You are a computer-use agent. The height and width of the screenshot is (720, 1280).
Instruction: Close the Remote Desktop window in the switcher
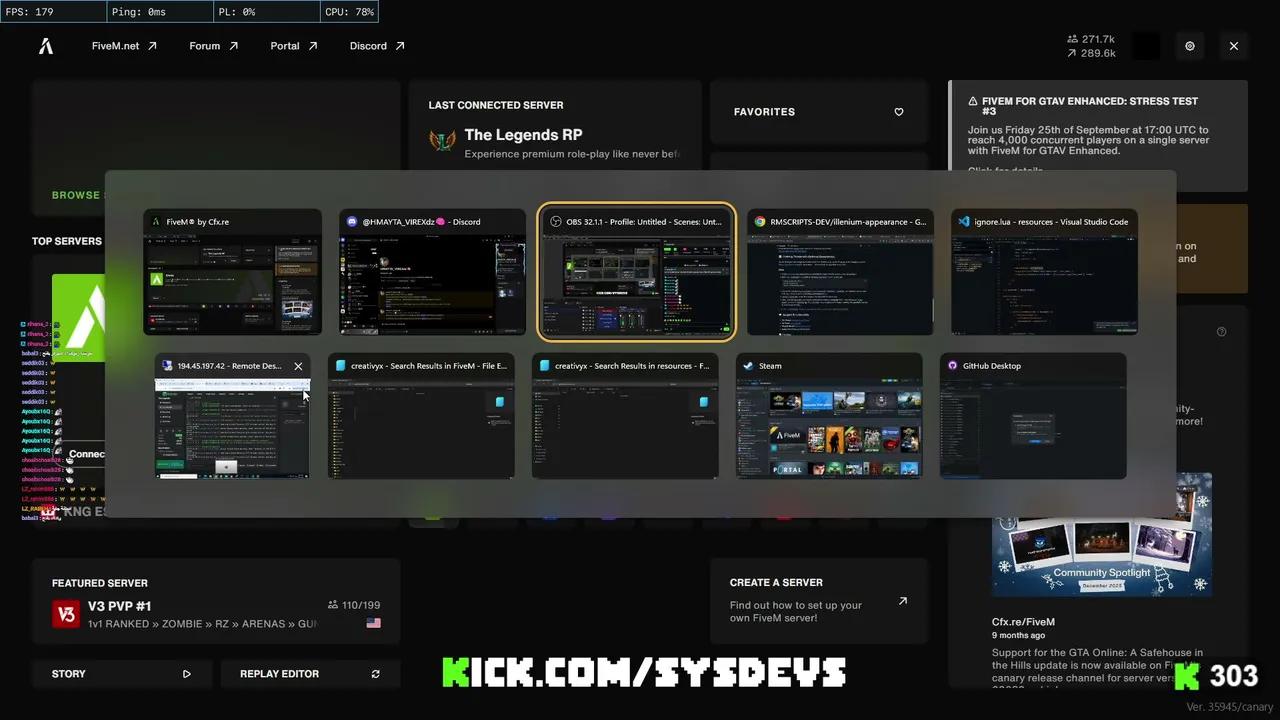(298, 366)
